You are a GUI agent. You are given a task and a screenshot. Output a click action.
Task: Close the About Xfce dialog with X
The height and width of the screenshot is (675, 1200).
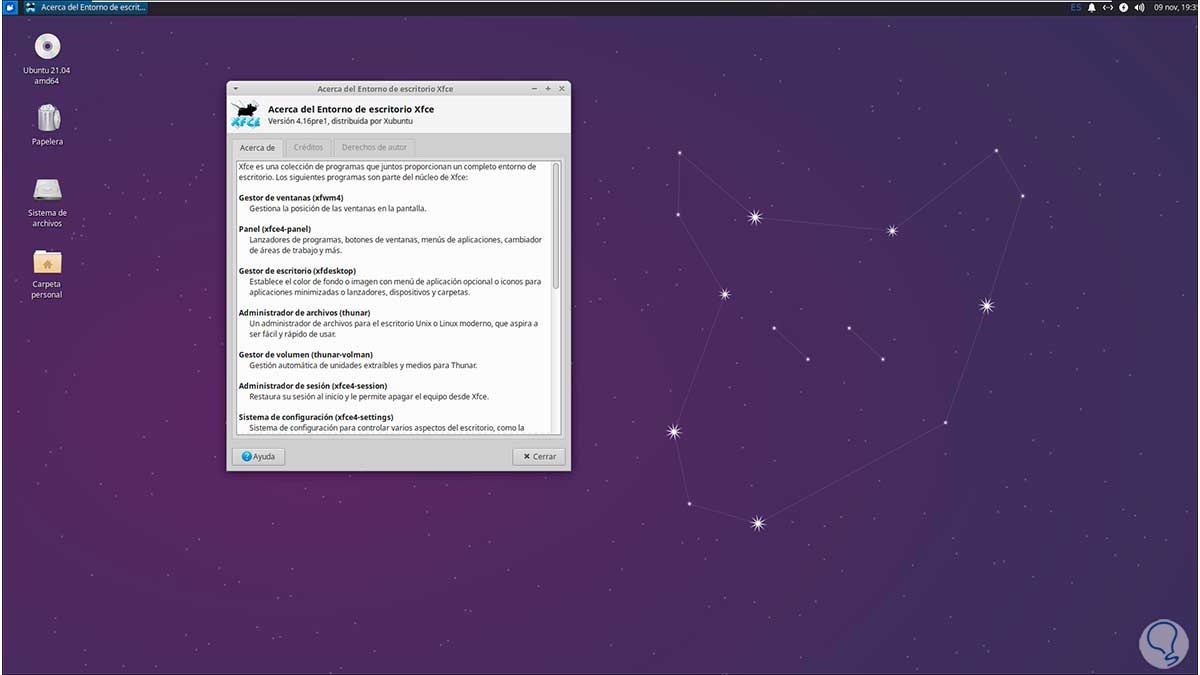tap(561, 89)
